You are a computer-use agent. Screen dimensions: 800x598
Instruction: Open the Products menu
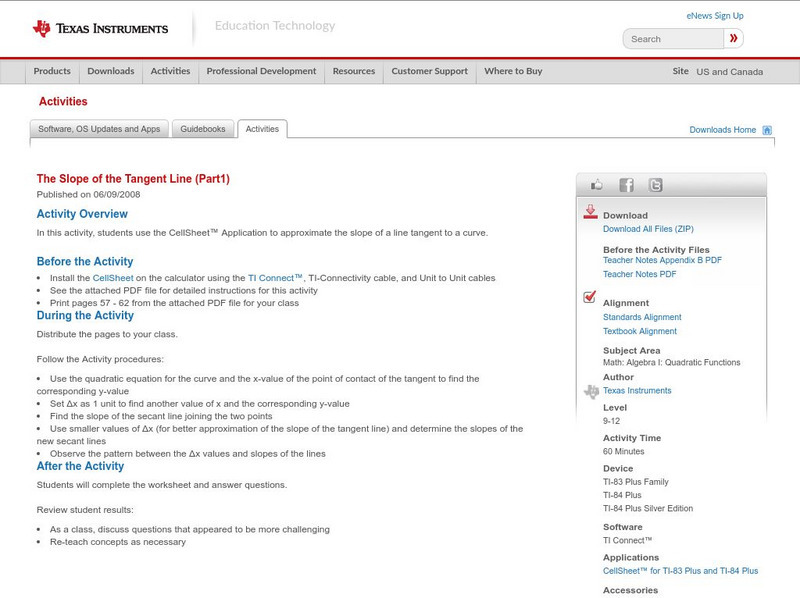pyautogui.click(x=52, y=71)
